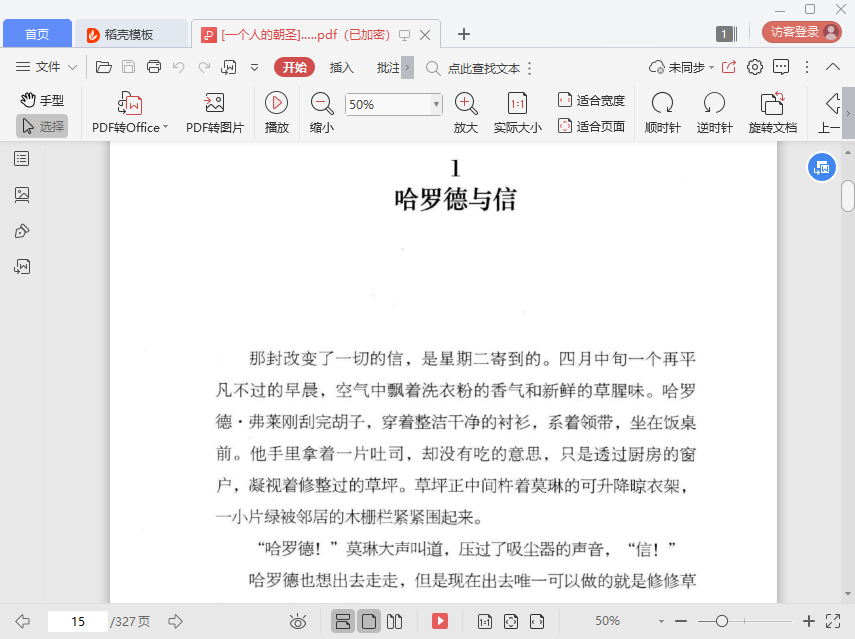Zoom in using 放大 magnifier

click(466, 113)
